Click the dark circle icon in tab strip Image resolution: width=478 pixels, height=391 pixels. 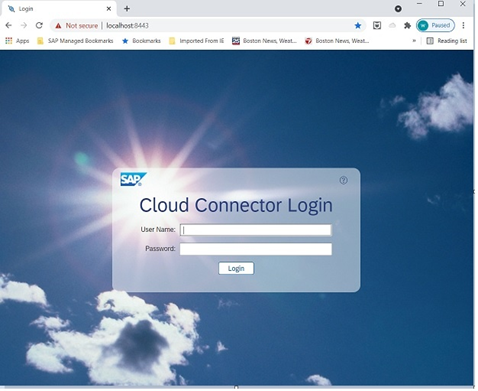point(398,9)
